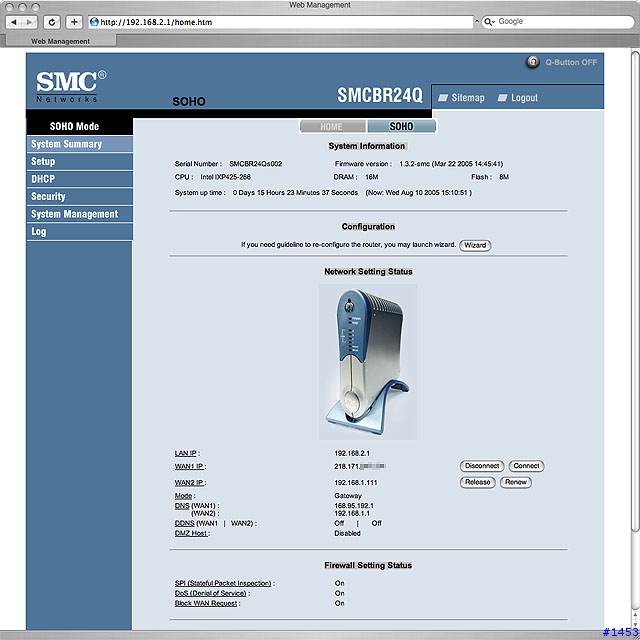Toggle the Q-Button OFF label
640x640 pixels.
[571, 62]
